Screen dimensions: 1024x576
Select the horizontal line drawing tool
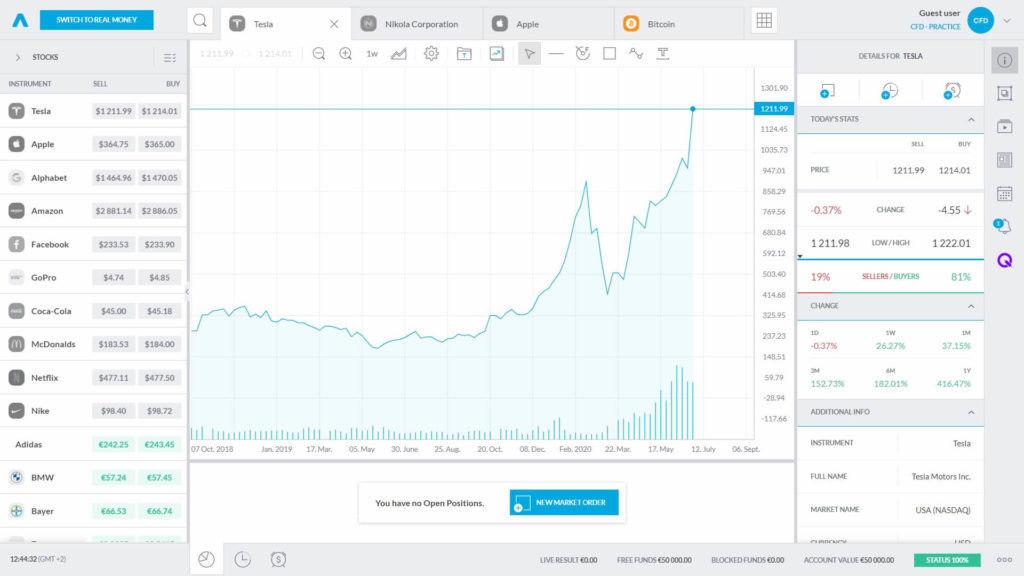556,54
